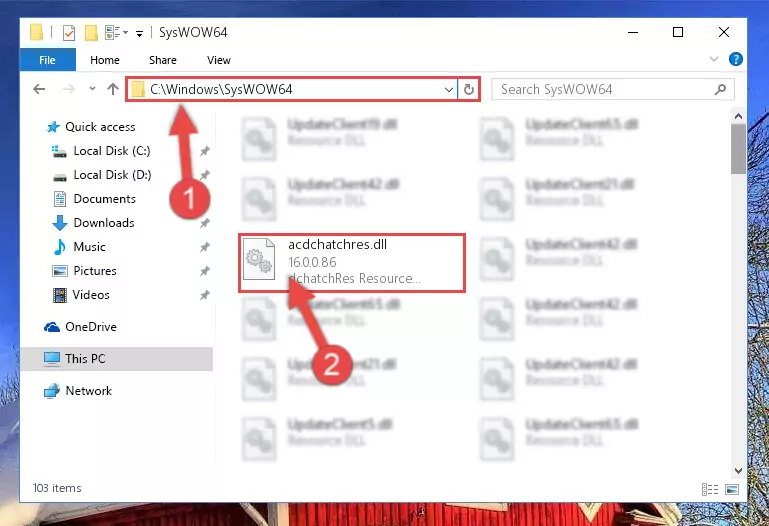Open Videos in the sidebar
Image resolution: width=769 pixels, height=526 pixels.
click(91, 295)
